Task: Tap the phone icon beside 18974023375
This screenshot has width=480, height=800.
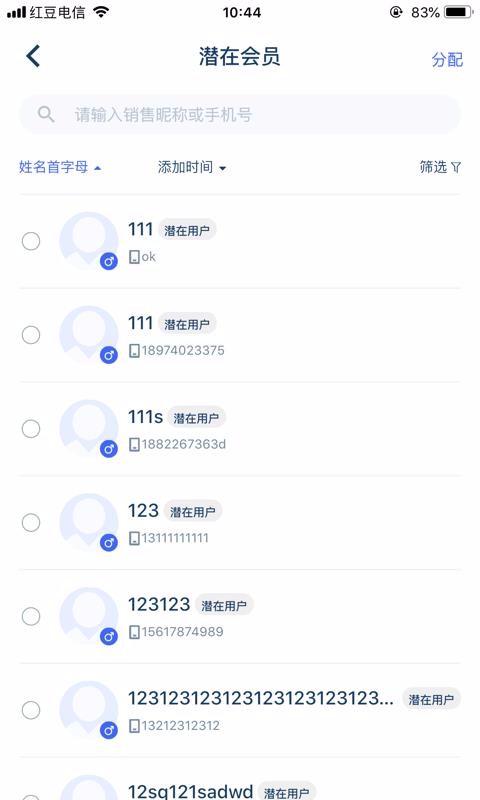Action: [134, 351]
